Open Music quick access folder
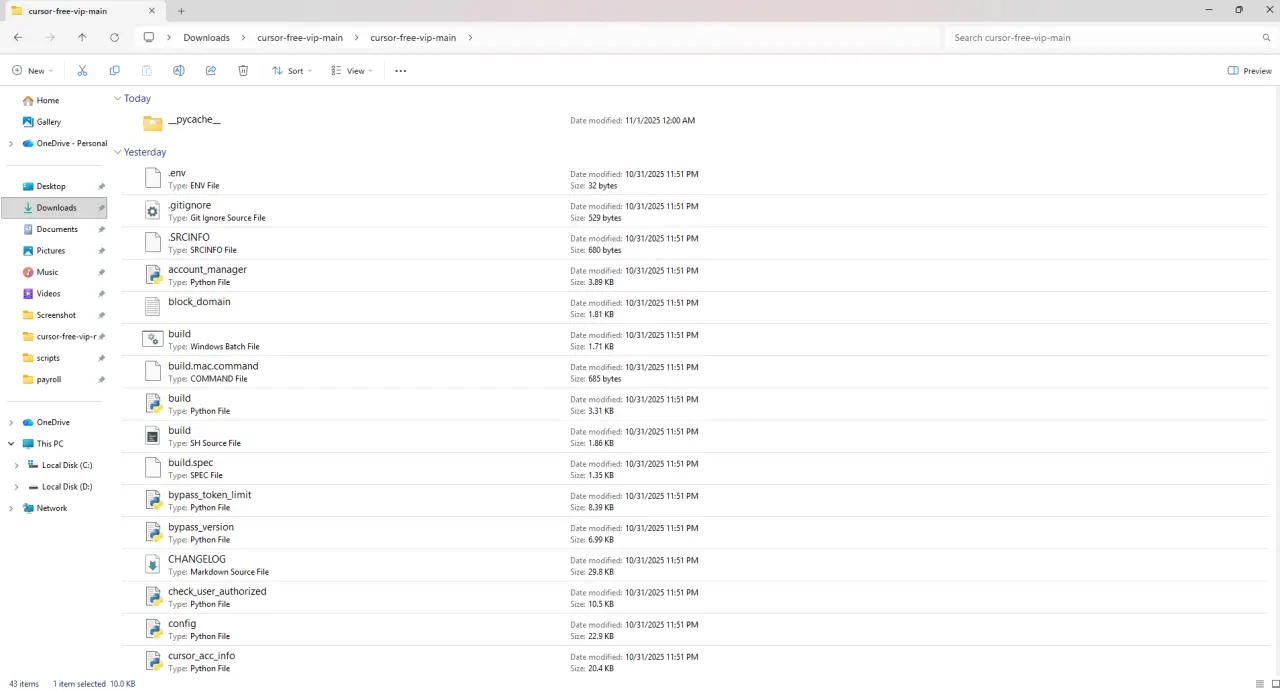Viewport: 1280px width, 692px height. (x=47, y=272)
